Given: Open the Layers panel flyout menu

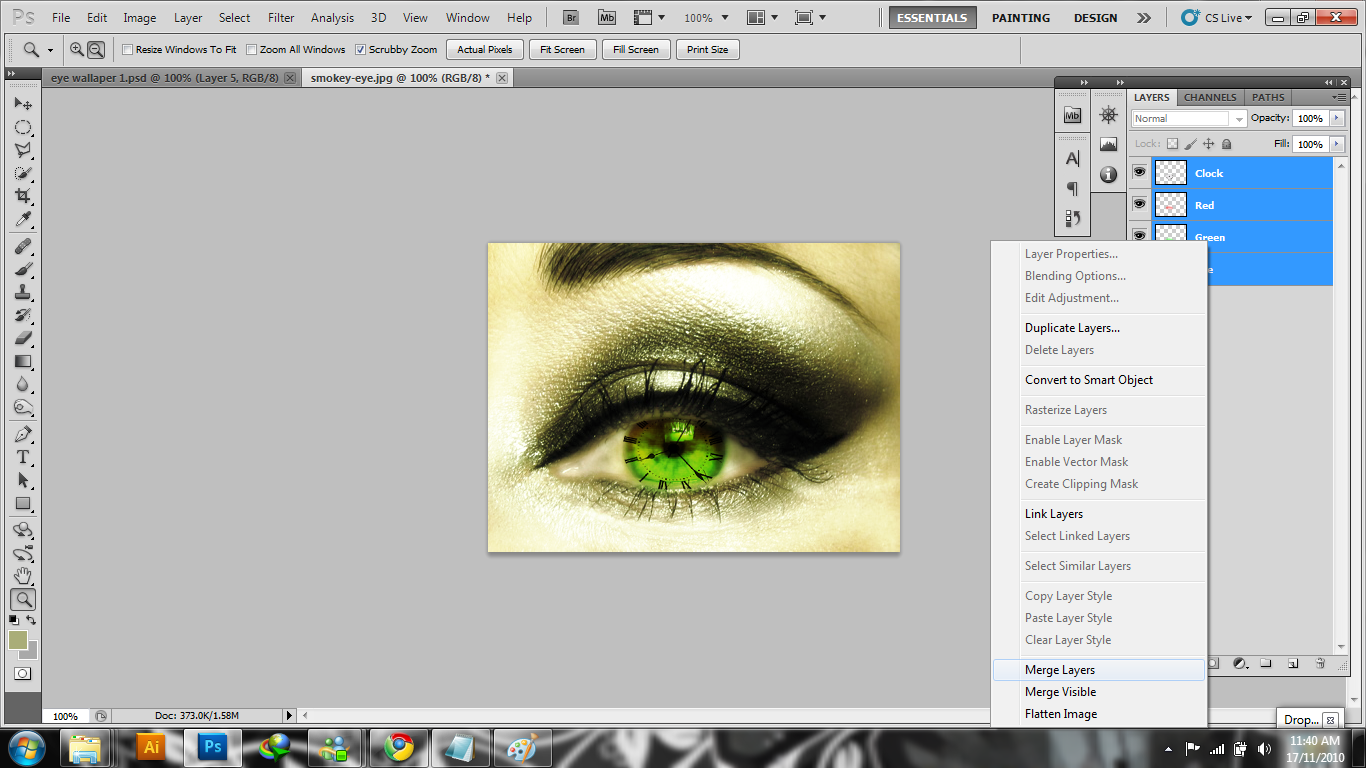Looking at the screenshot, I should point(1339,97).
